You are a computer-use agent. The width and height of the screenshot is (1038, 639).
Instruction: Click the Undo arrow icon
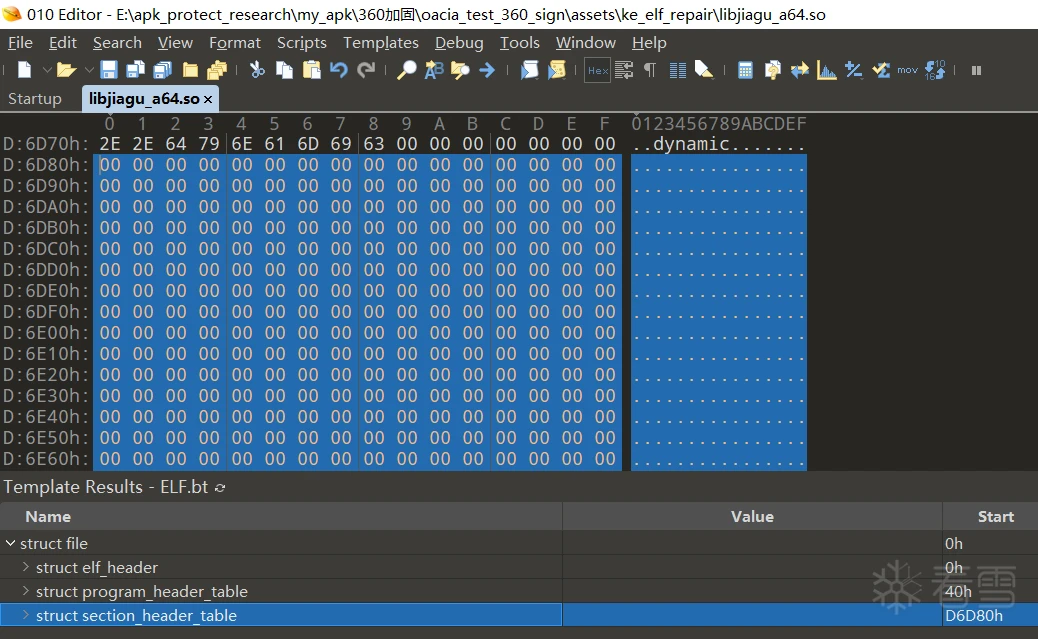(x=338, y=70)
